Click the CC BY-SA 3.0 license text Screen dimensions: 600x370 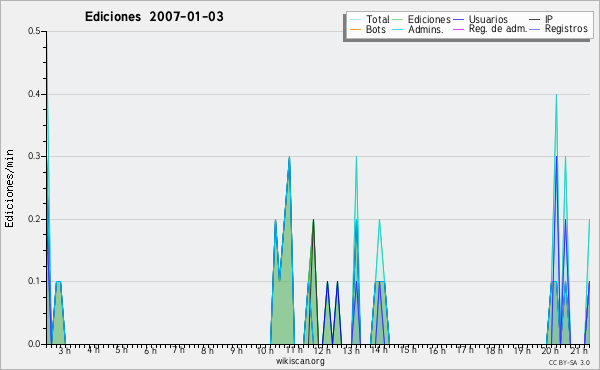[569, 362]
